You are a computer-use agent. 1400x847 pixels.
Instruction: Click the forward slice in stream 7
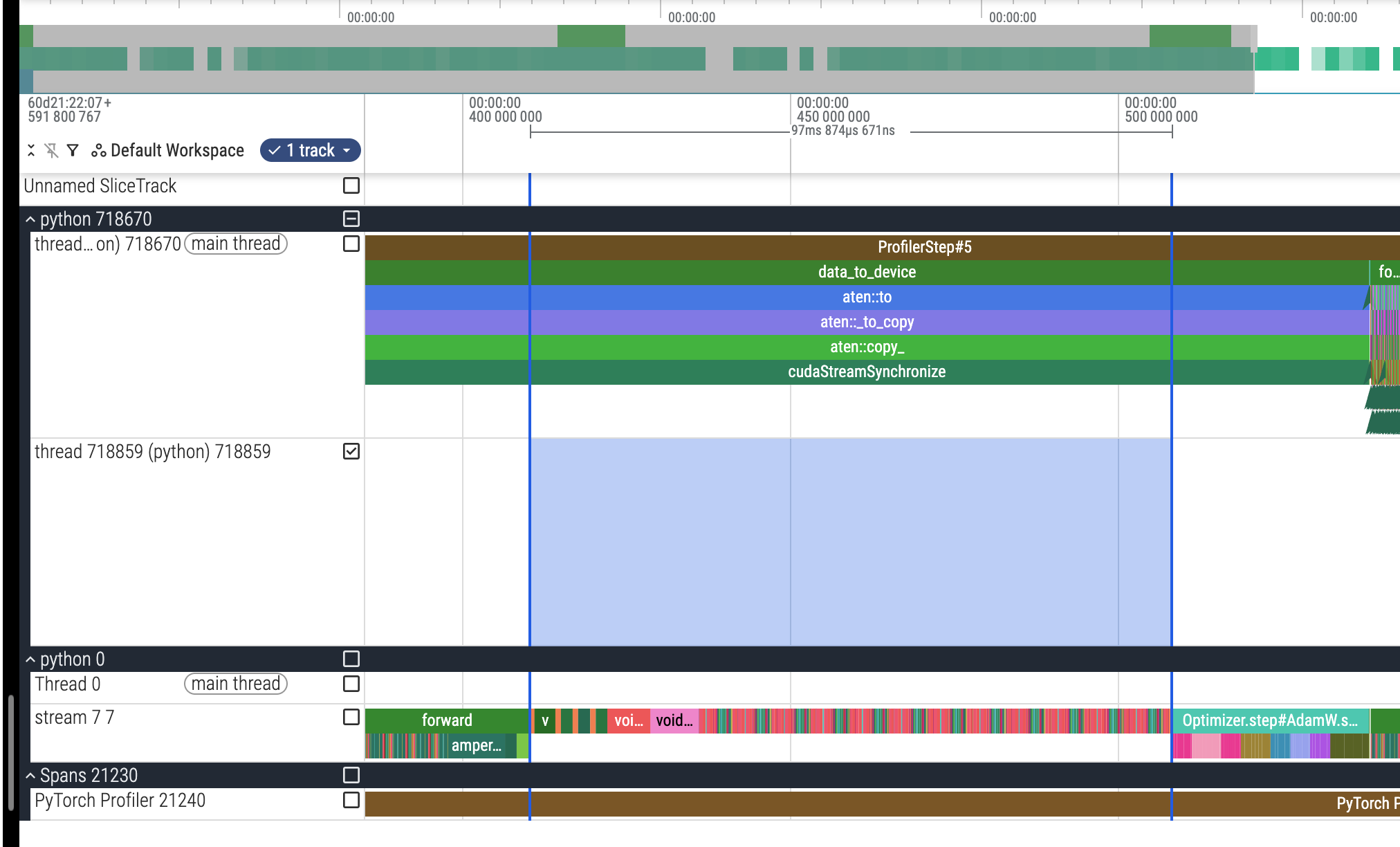click(x=447, y=720)
